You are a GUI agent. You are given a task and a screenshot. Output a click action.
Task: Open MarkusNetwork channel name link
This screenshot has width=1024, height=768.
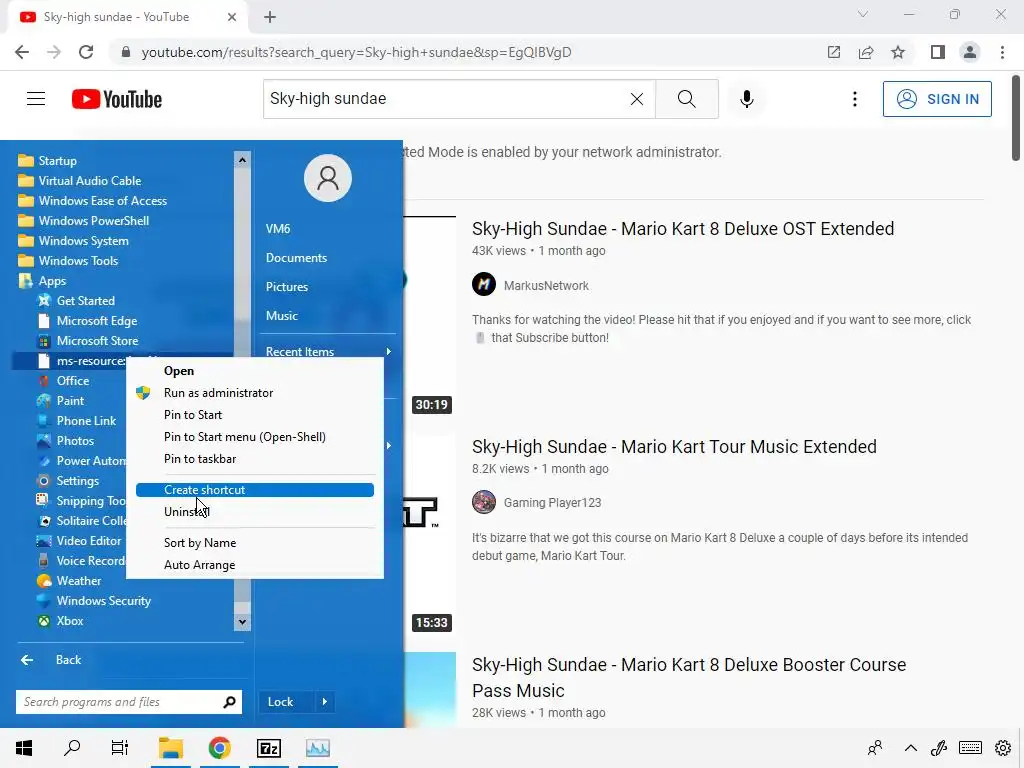tap(546, 285)
